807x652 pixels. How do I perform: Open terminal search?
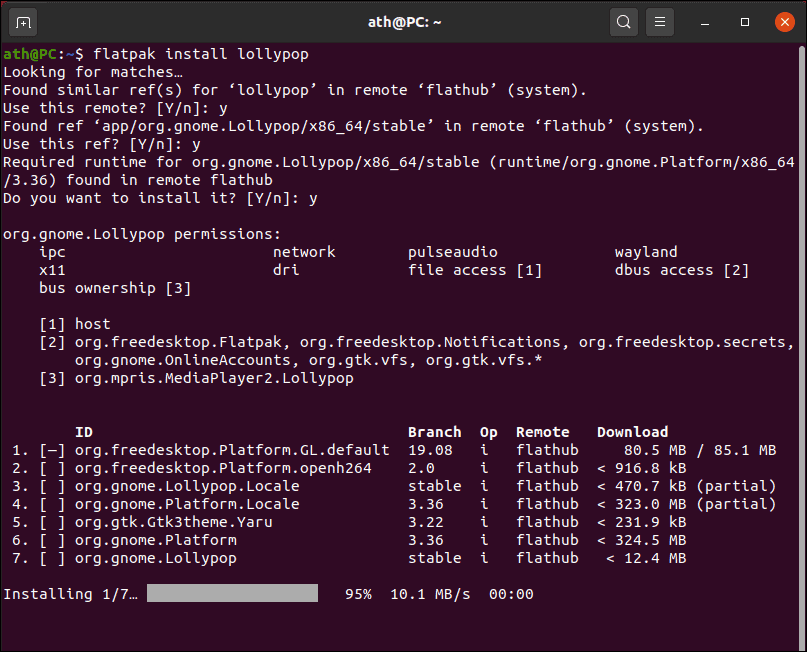coord(623,22)
